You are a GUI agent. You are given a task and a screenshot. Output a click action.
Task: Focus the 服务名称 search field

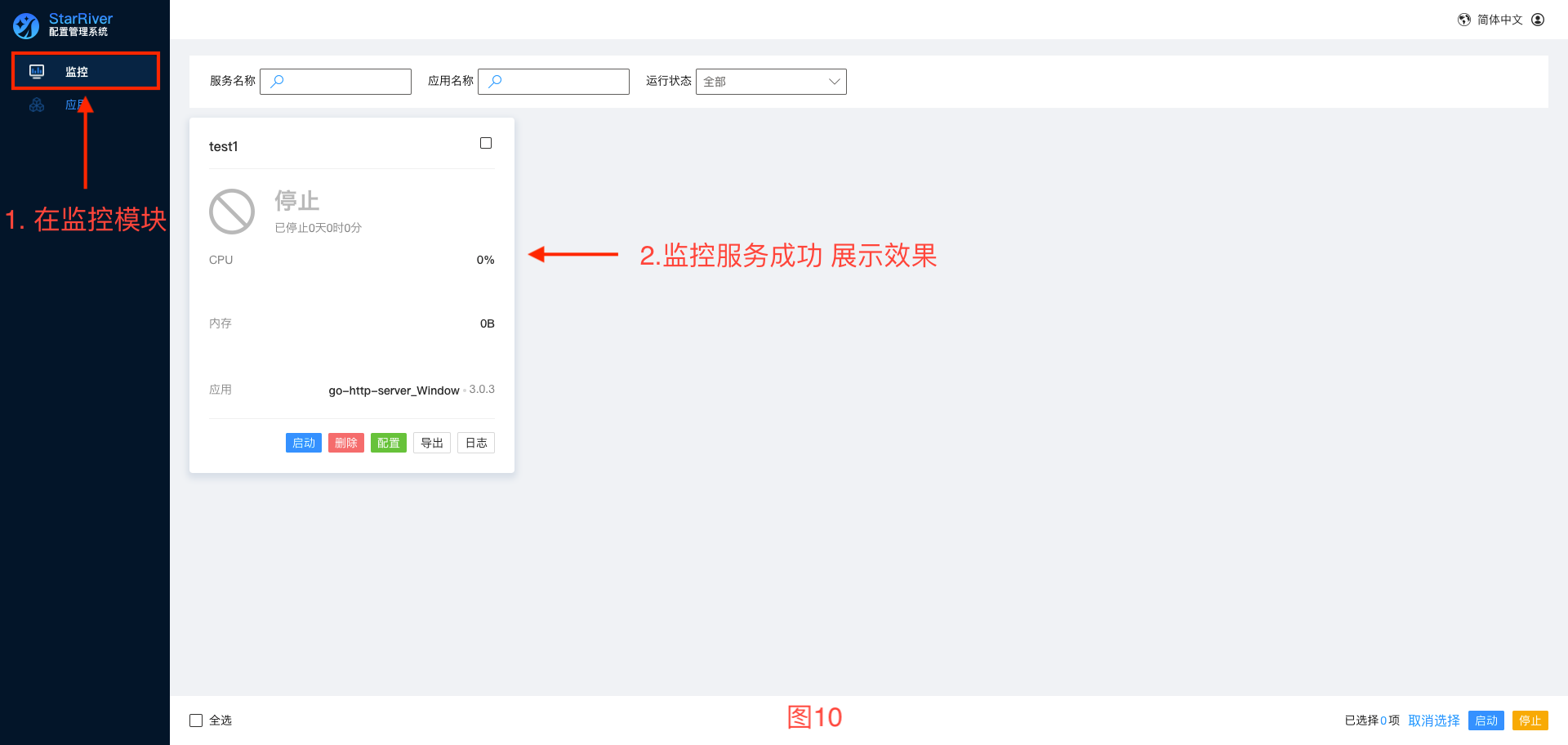(336, 82)
